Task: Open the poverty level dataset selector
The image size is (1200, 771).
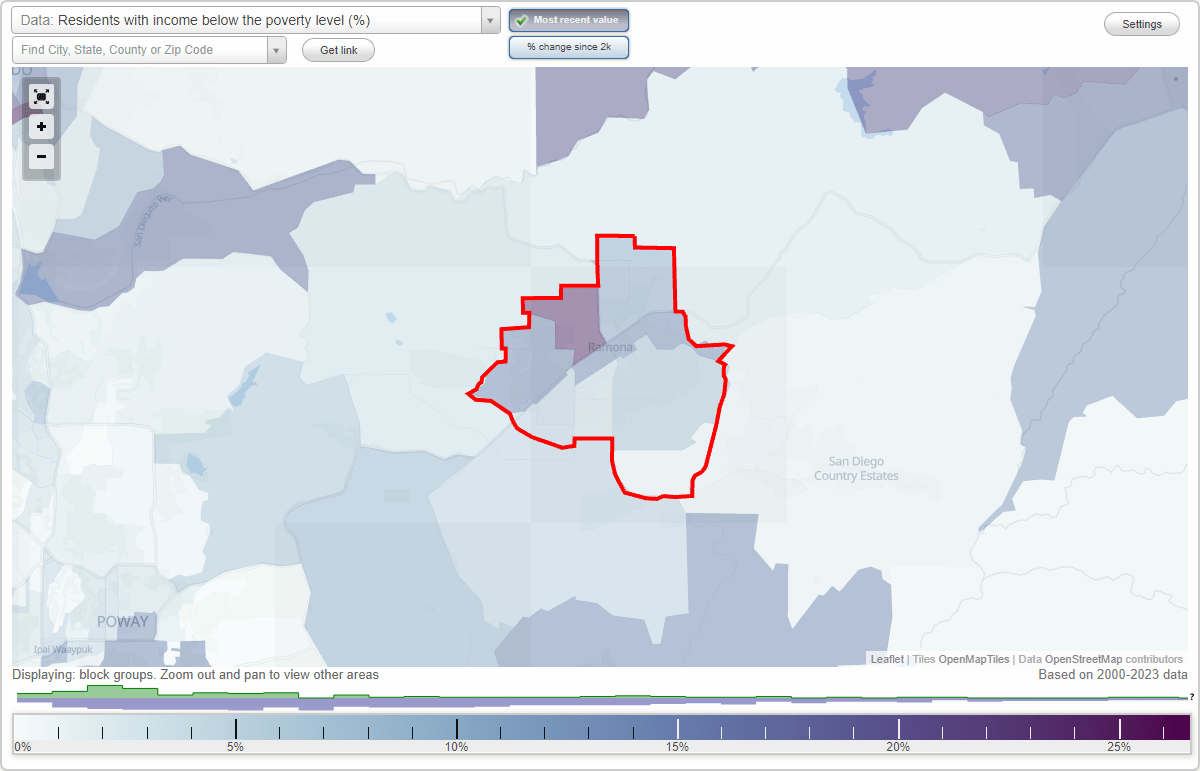Action: (x=250, y=19)
